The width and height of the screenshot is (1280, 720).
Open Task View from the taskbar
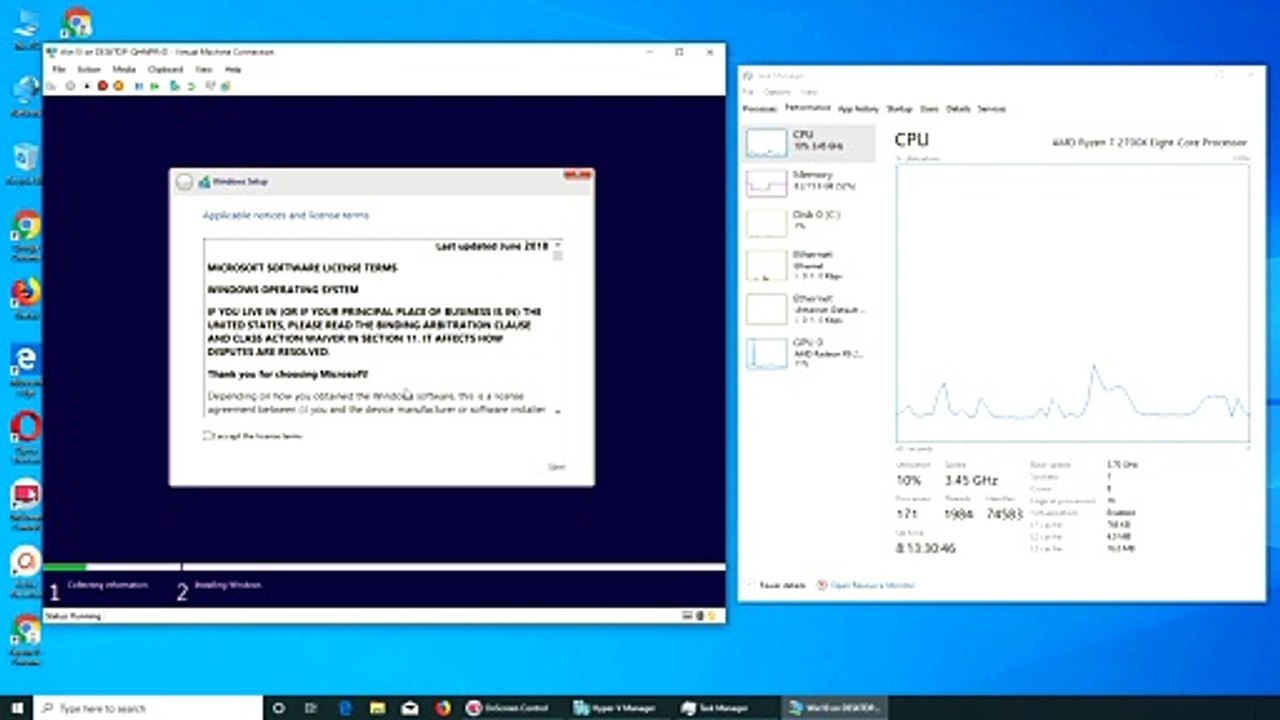point(311,707)
